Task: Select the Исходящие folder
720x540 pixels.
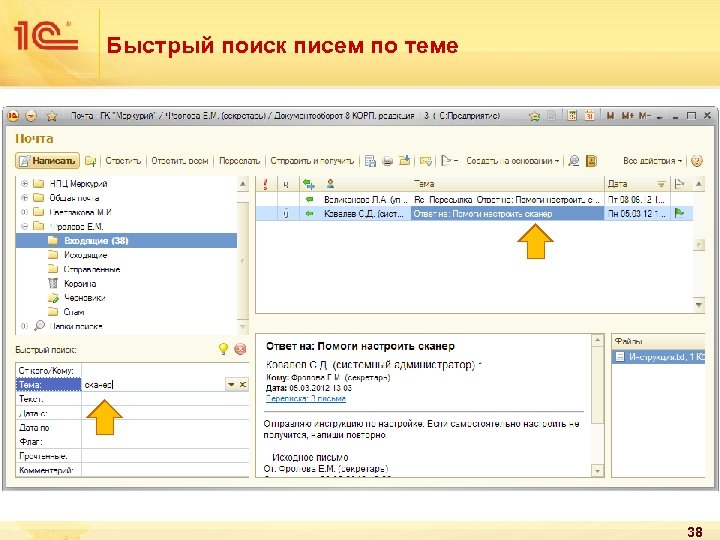Action: coord(85,255)
